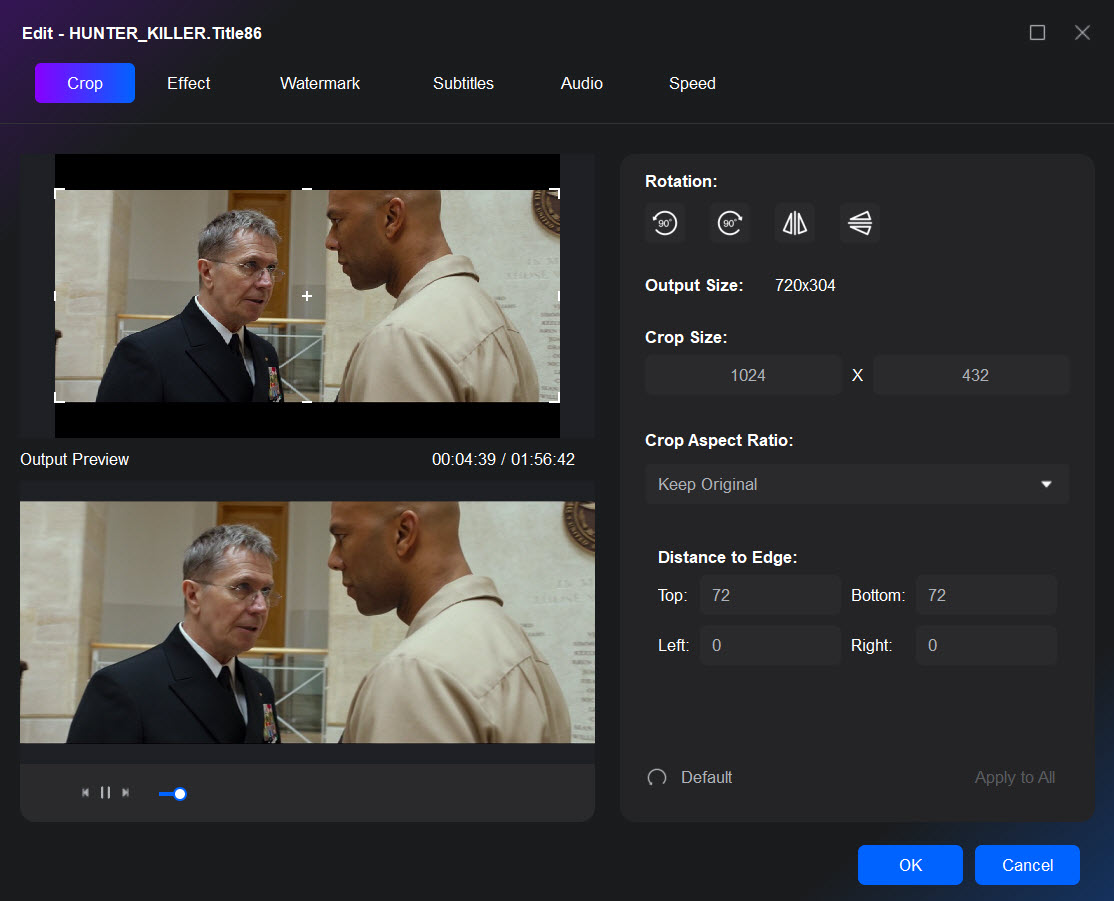Open the Watermark tab
Image resolution: width=1114 pixels, height=901 pixels.
[320, 83]
